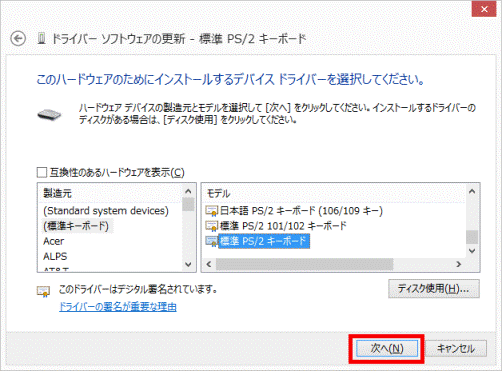
Task: Enable 互換性のあるハードウェアを表示 checkbox
Action: (42, 173)
